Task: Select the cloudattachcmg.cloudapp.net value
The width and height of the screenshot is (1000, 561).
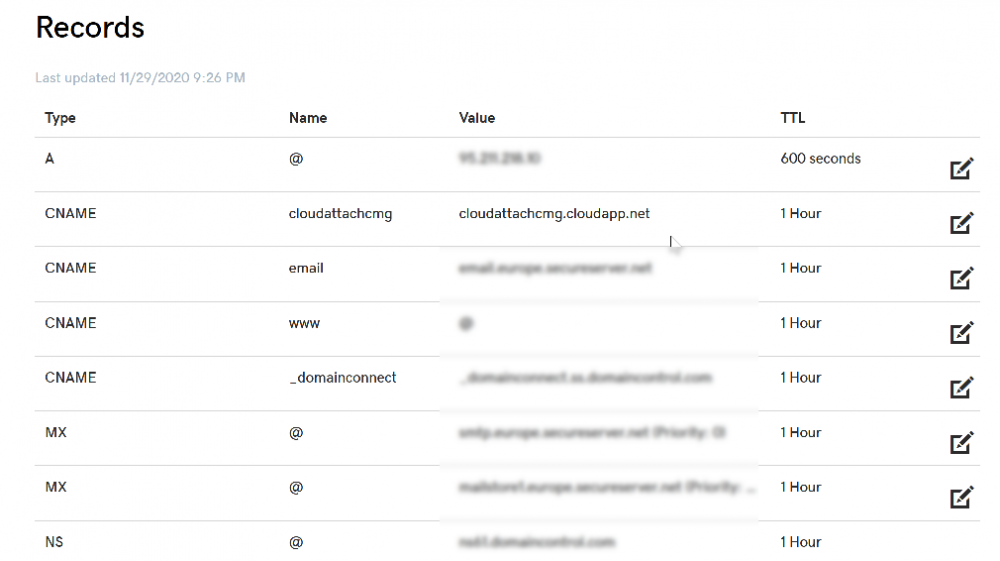Action: click(x=554, y=214)
